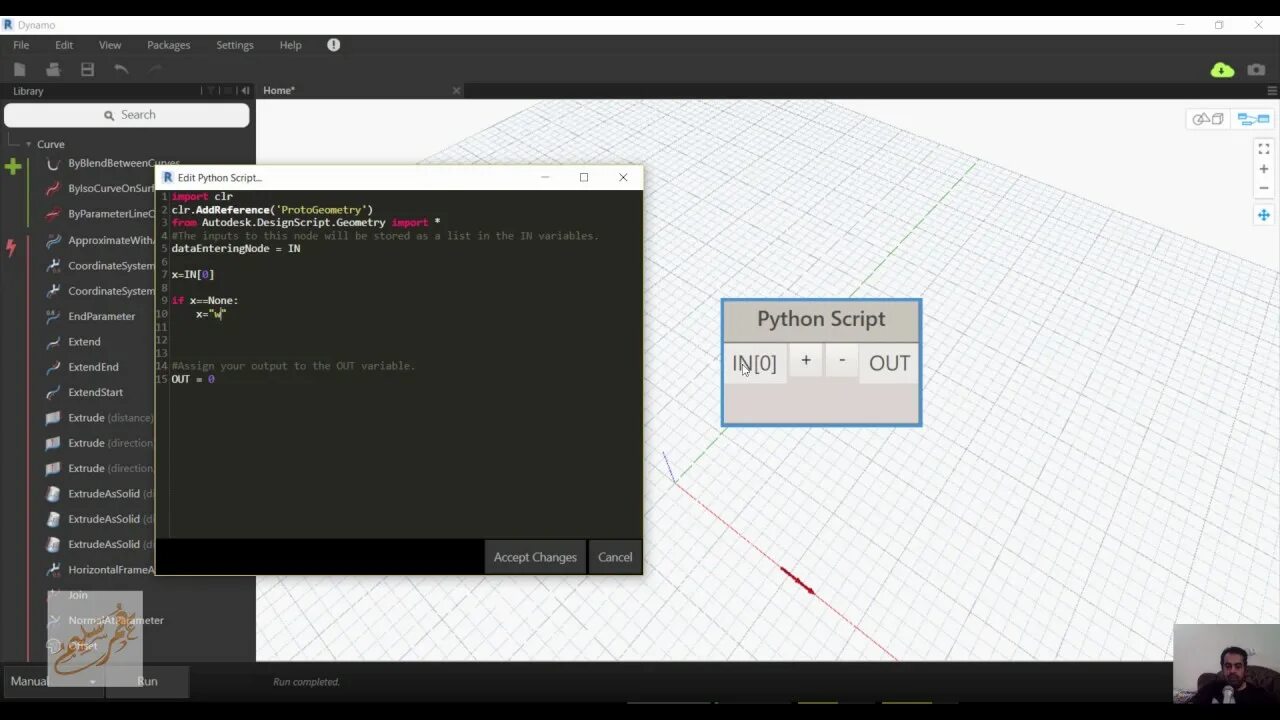Switch to 3D geometry background preview

tap(1208, 119)
